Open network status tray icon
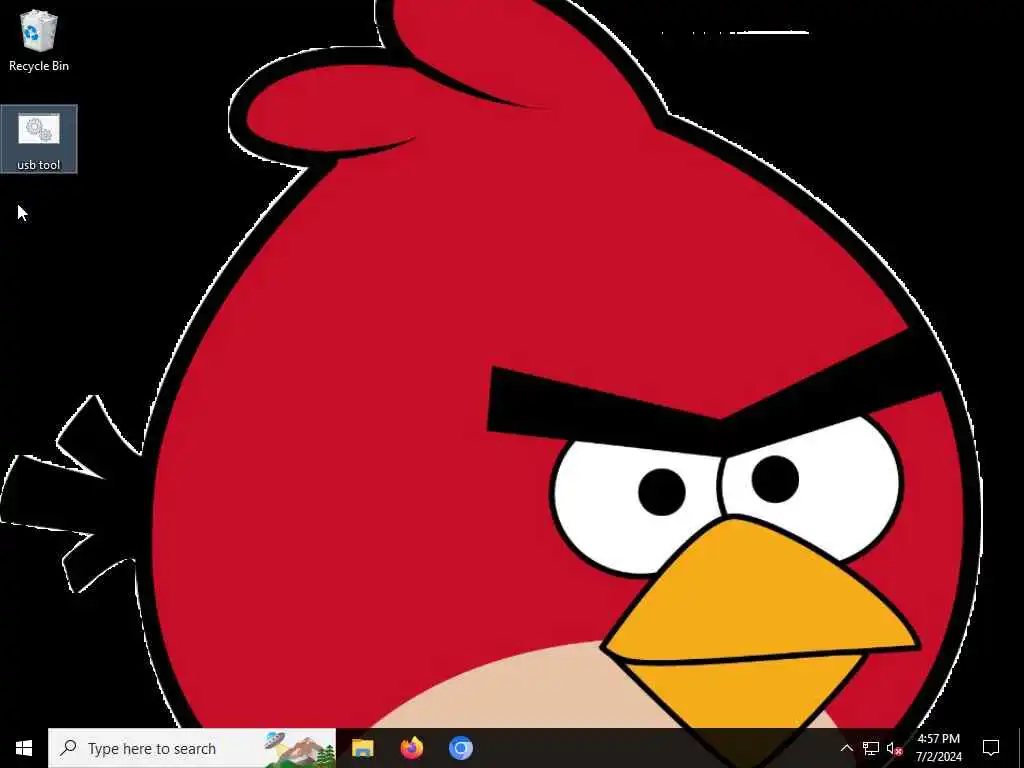 pyautogui.click(x=871, y=748)
